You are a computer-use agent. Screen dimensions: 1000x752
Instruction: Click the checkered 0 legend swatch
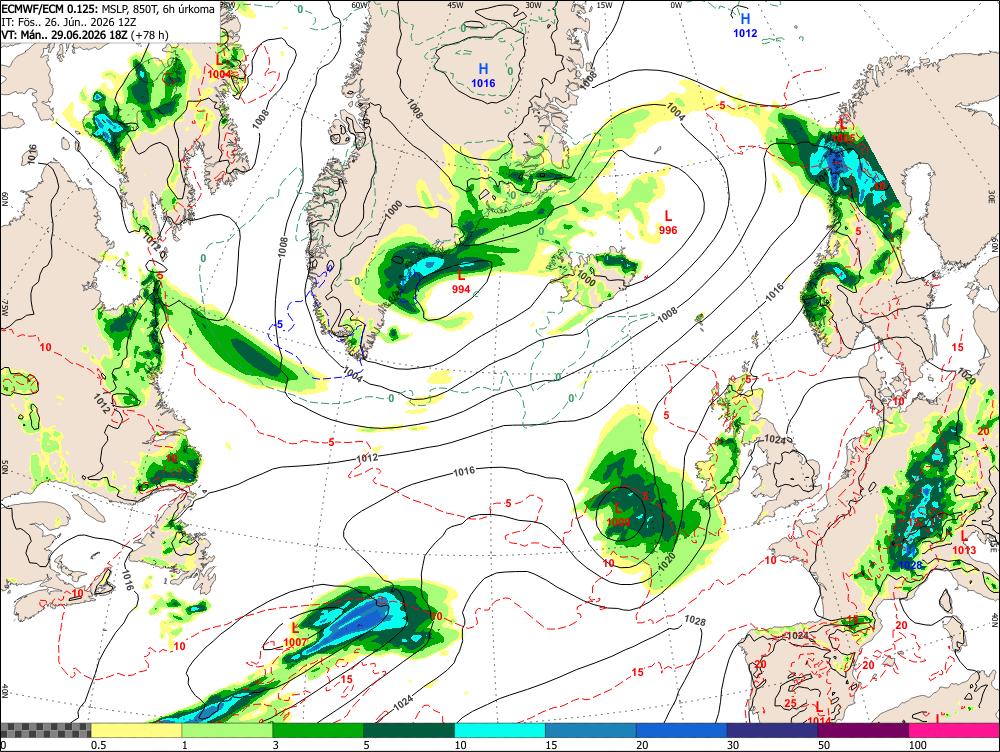[x=45, y=730]
